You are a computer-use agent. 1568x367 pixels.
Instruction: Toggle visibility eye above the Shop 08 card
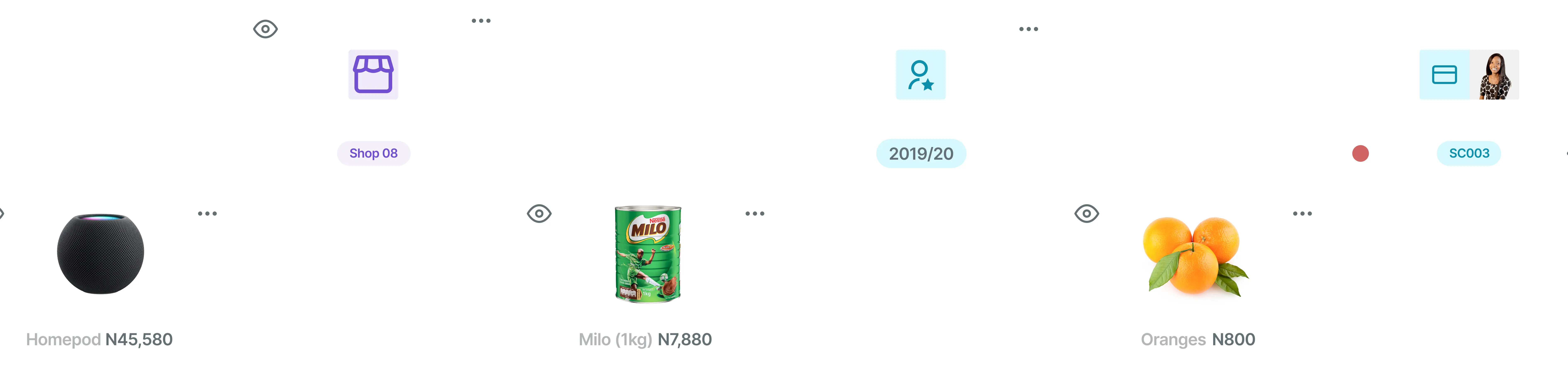[x=265, y=29]
